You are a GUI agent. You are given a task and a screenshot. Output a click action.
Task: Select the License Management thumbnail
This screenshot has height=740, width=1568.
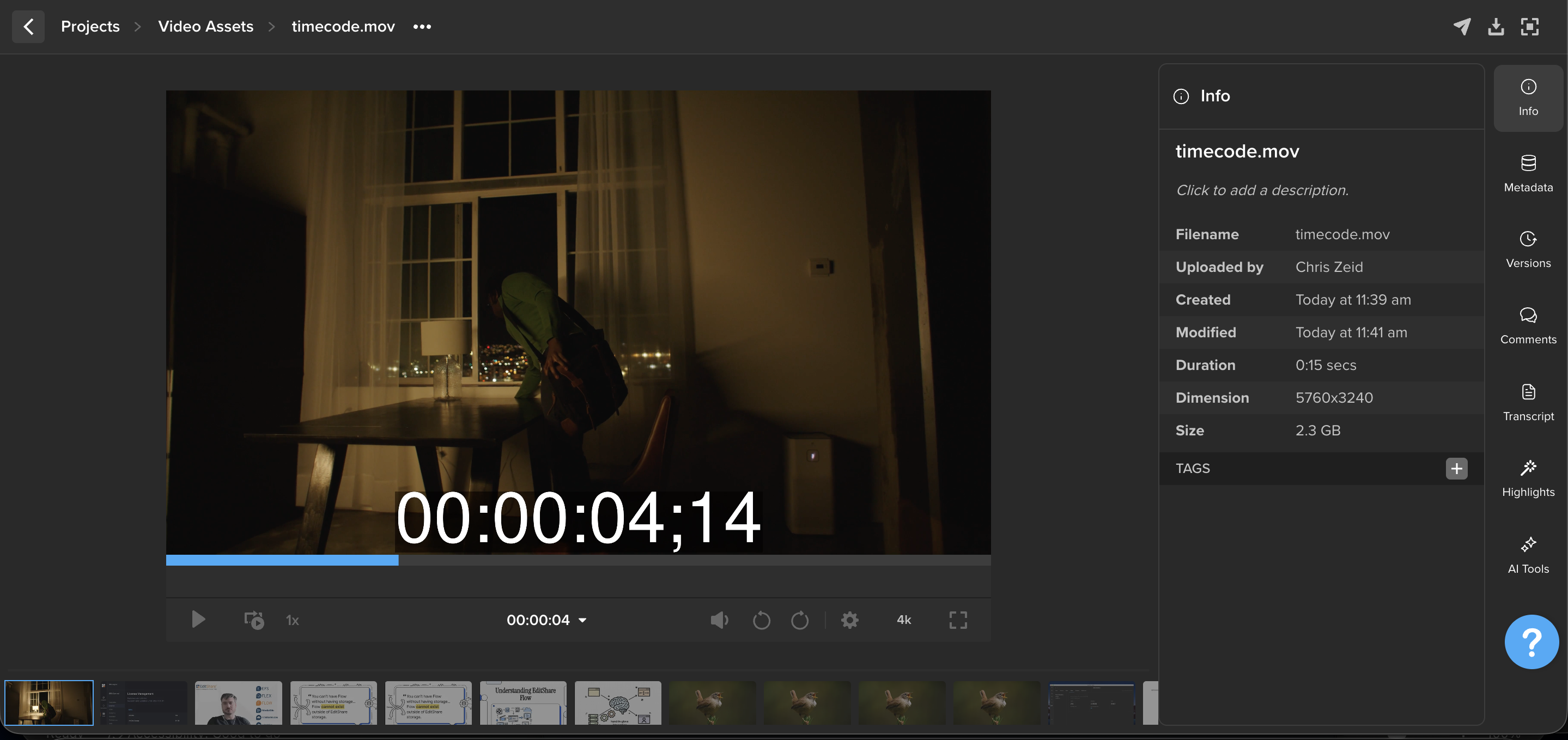(144, 702)
